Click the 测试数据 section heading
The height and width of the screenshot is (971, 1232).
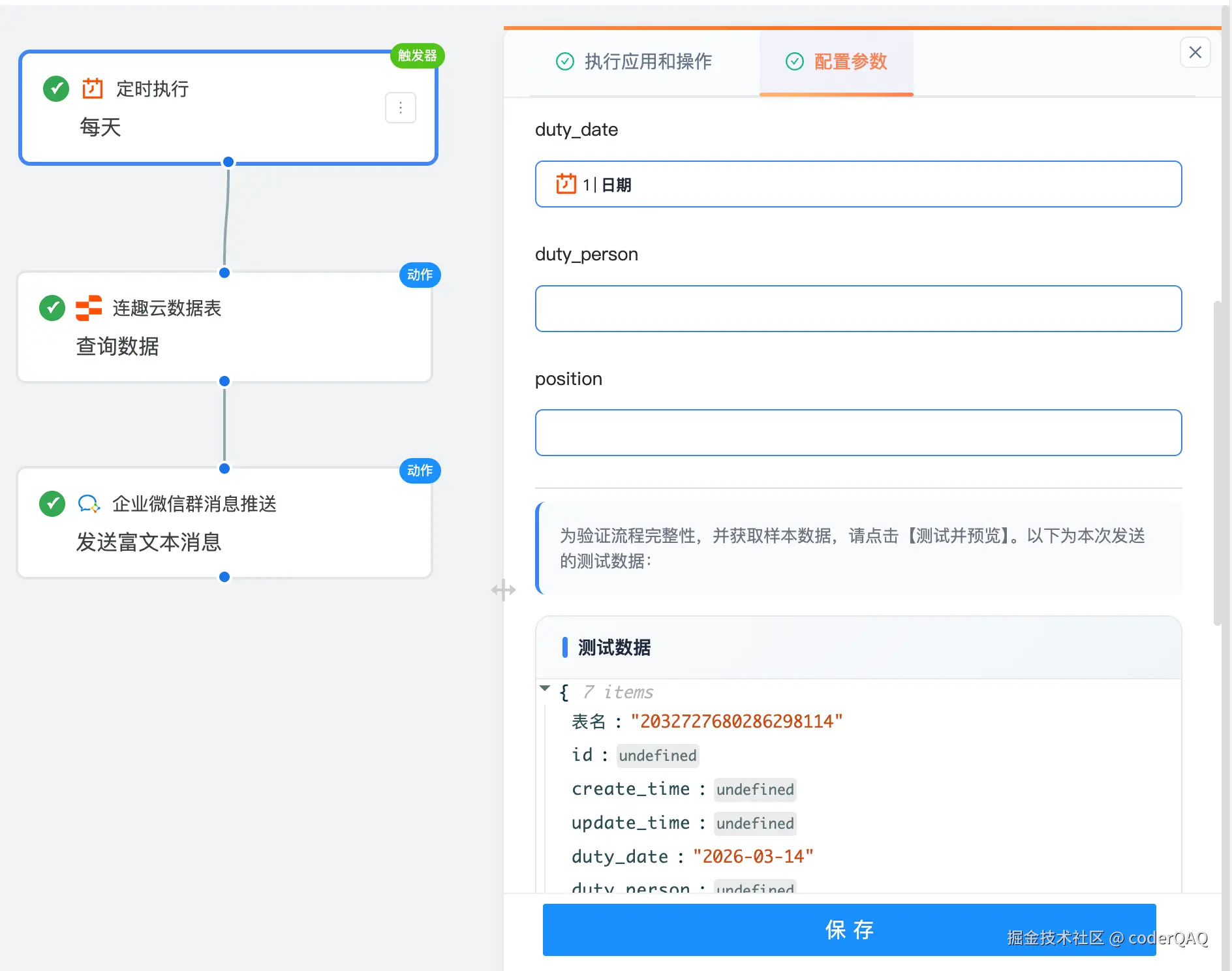(614, 647)
